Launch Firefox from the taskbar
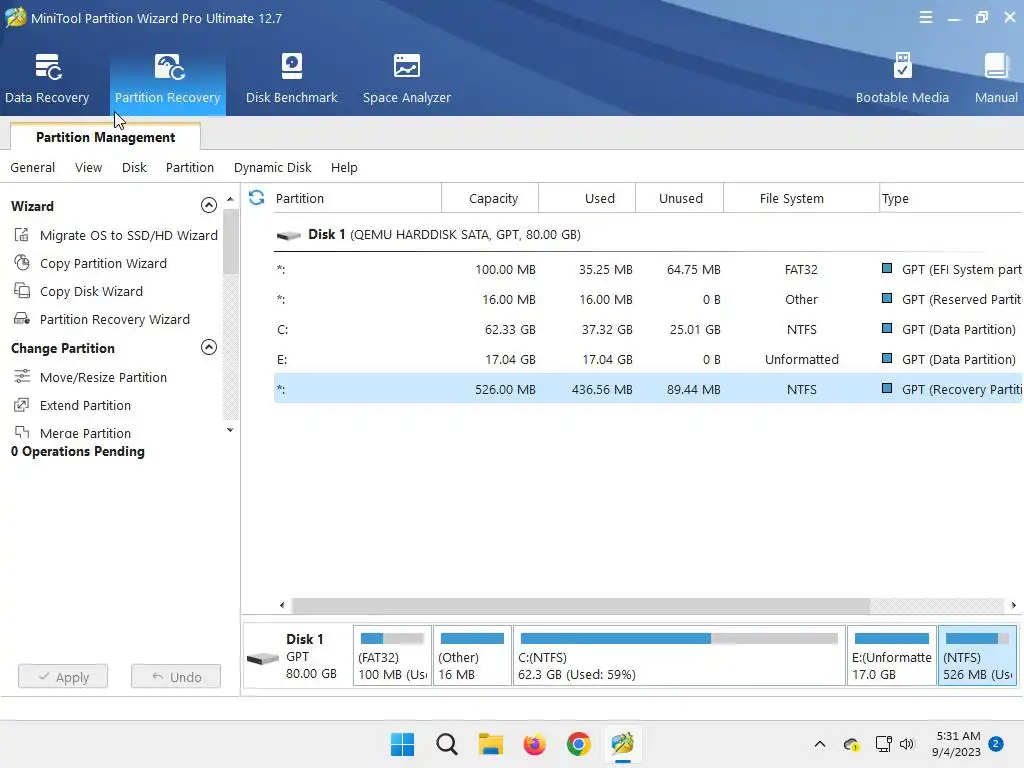 [x=534, y=744]
